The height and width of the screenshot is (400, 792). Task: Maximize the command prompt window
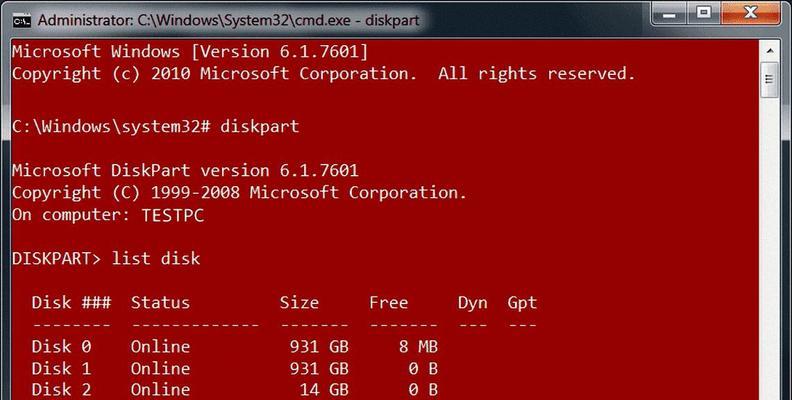point(704,14)
